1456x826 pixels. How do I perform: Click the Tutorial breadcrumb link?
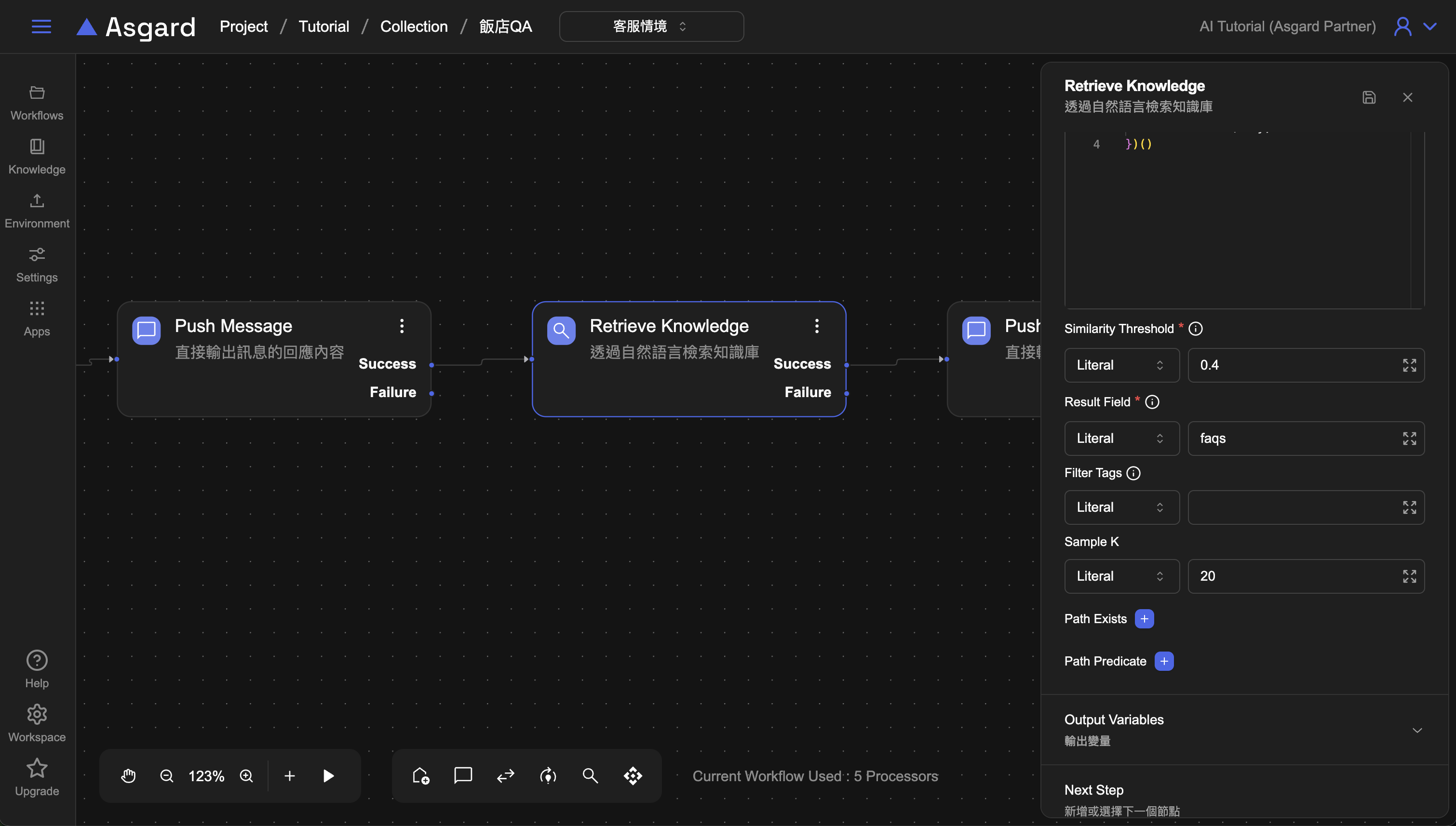click(x=324, y=26)
